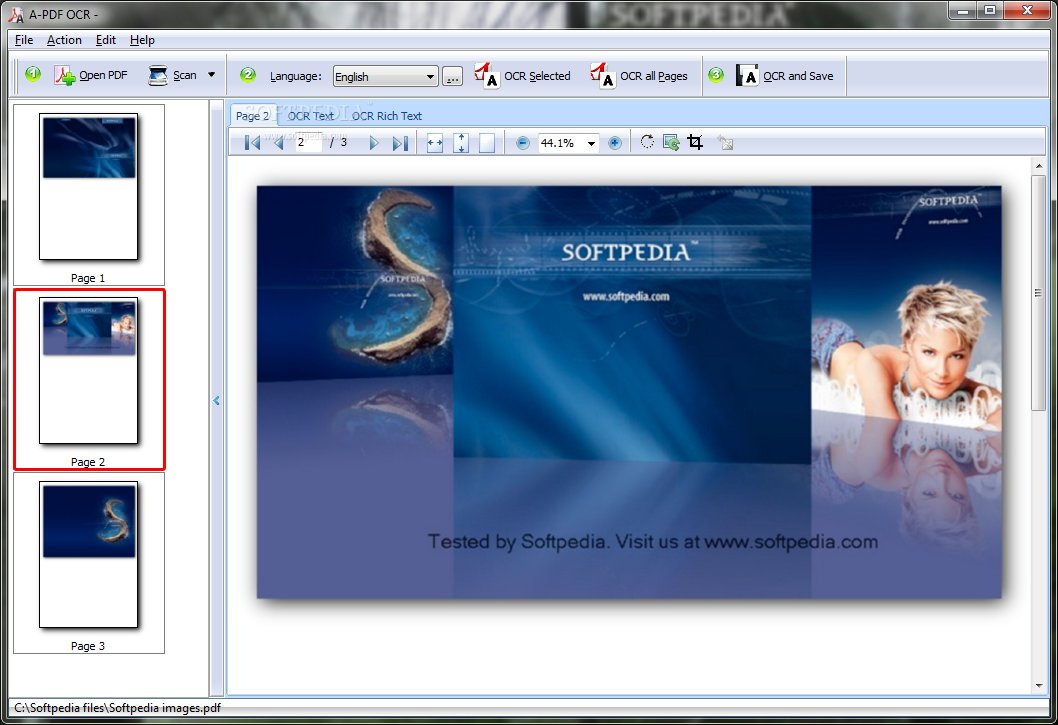Click the page number input field

pos(308,142)
